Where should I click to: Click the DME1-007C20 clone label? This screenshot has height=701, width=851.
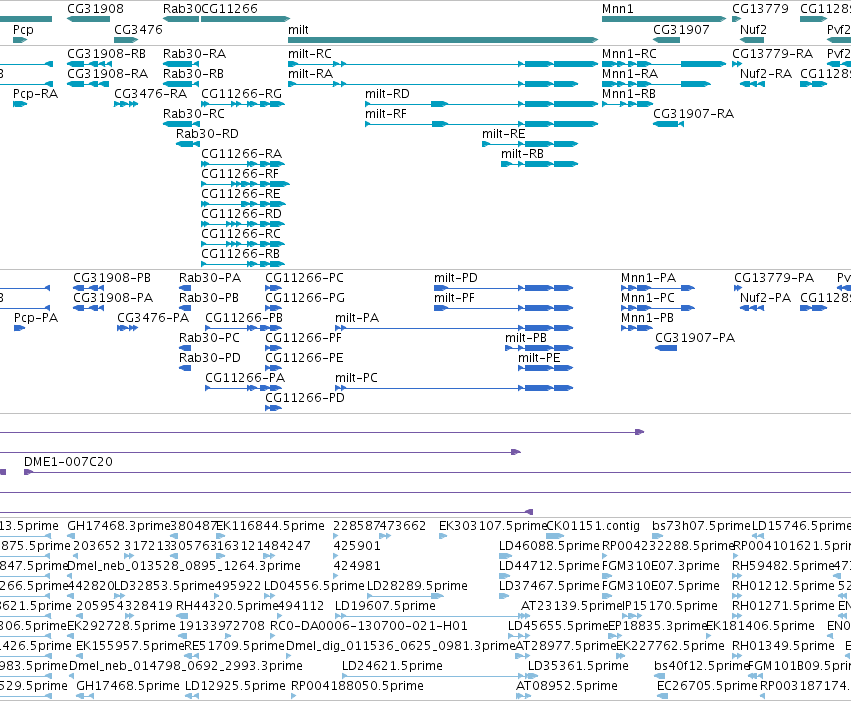coord(68,462)
